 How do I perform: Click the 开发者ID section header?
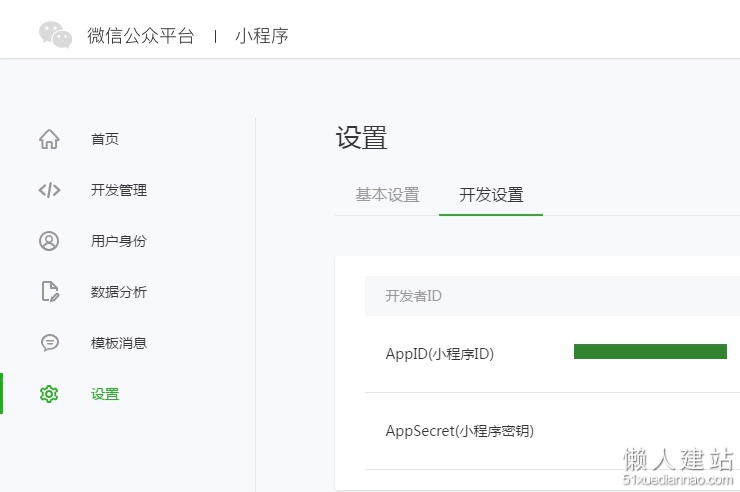click(413, 296)
